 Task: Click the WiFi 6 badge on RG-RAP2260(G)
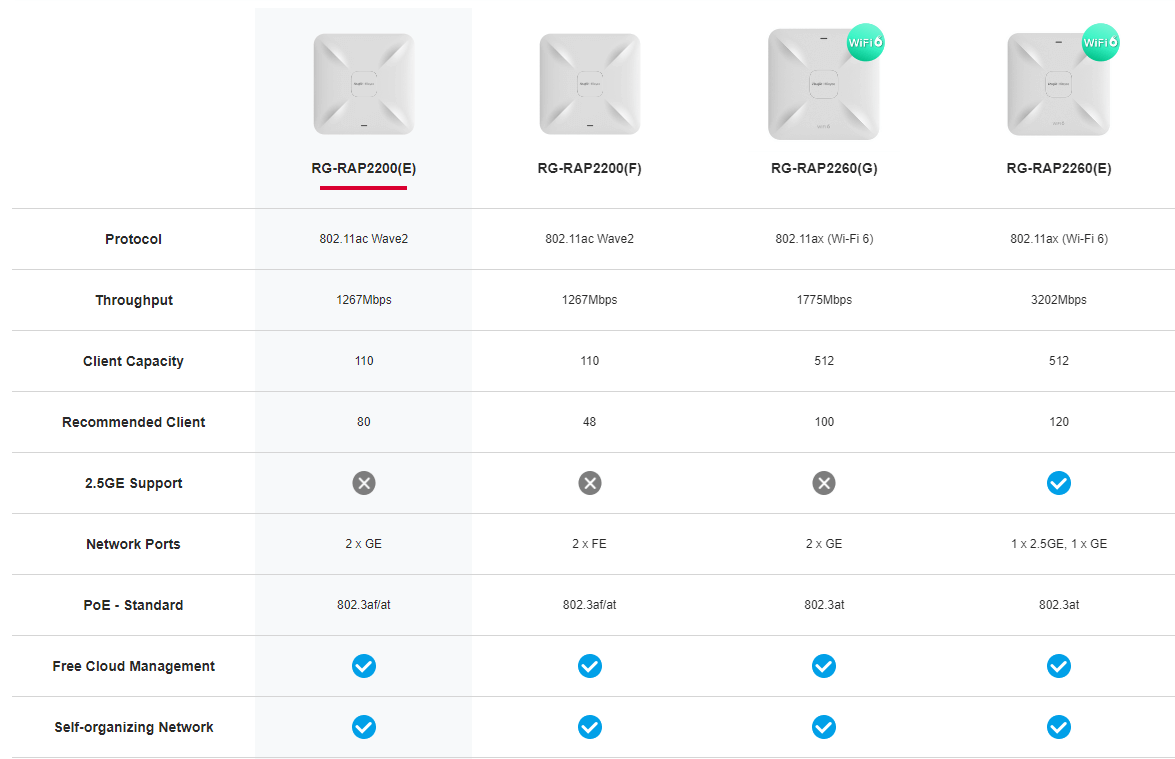pyautogui.click(x=866, y=42)
